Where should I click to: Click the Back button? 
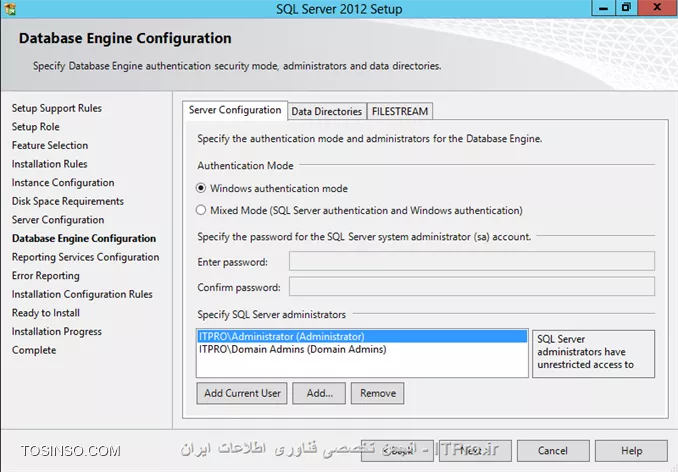point(397,451)
